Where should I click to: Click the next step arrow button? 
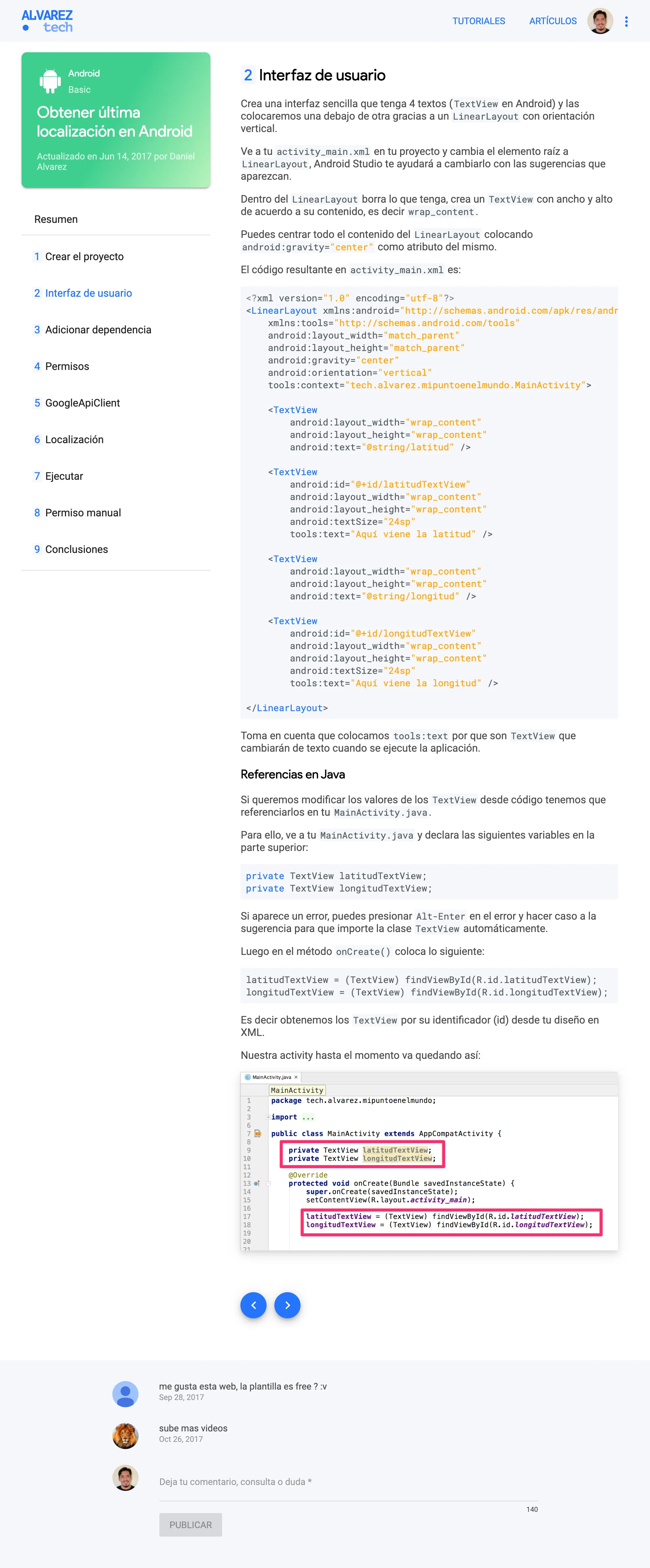click(287, 1305)
